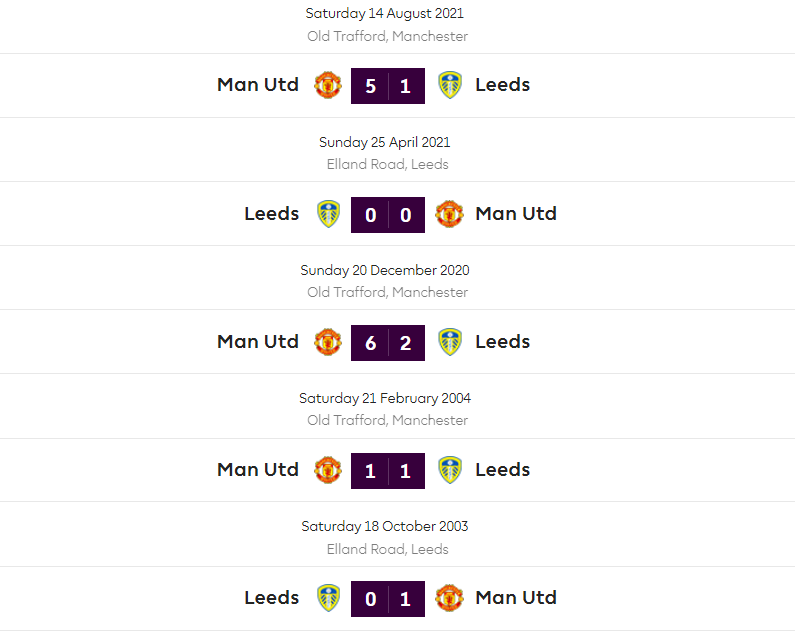Viewport: 795px width, 634px height.
Task: Click Leeds crest in 6-2 match
Action: [450, 342]
